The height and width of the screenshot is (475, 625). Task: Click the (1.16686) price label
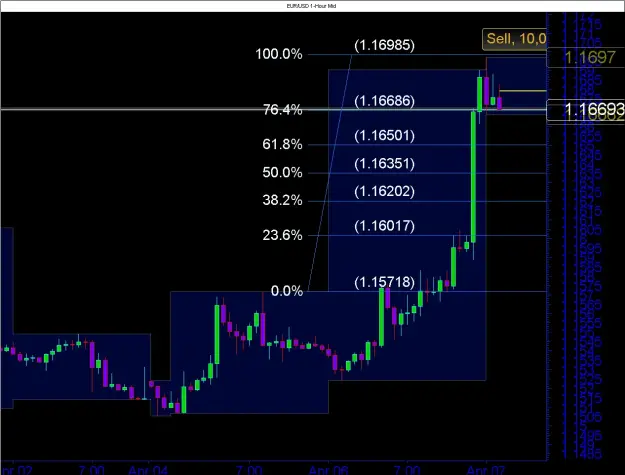pyautogui.click(x=384, y=101)
